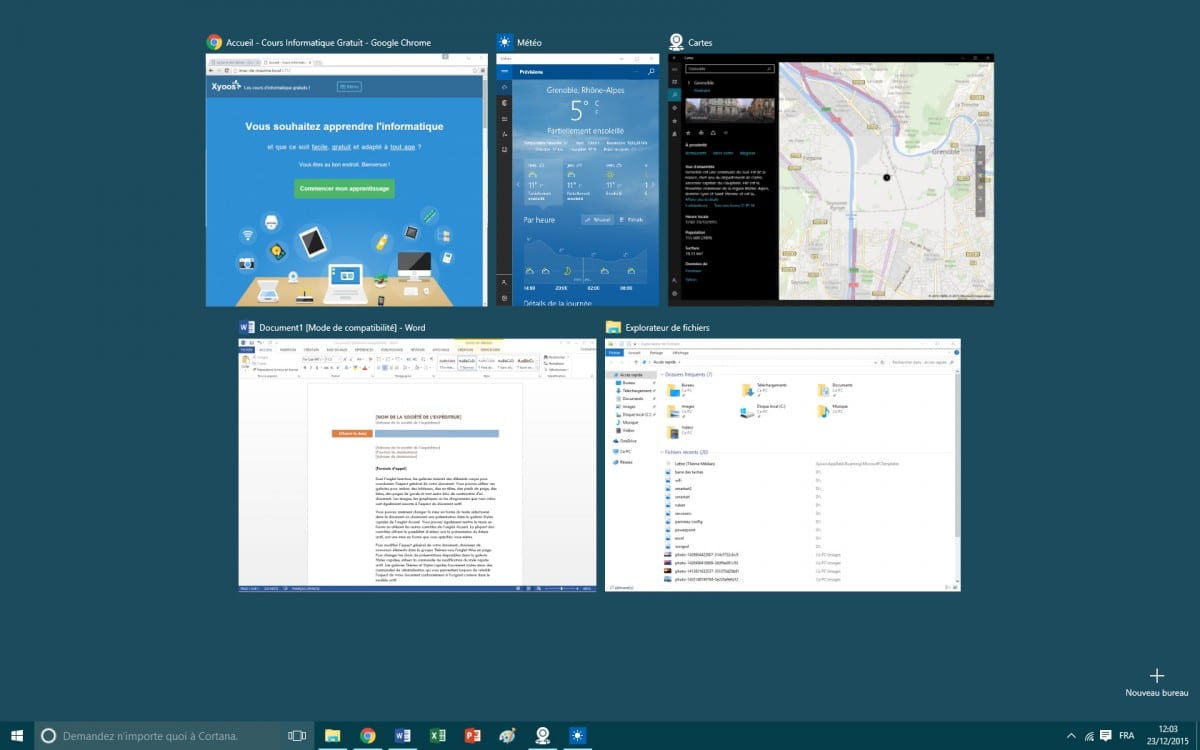The width and height of the screenshot is (1200, 750).
Task: Click the Task View button in taskbar
Action: [x=297, y=735]
